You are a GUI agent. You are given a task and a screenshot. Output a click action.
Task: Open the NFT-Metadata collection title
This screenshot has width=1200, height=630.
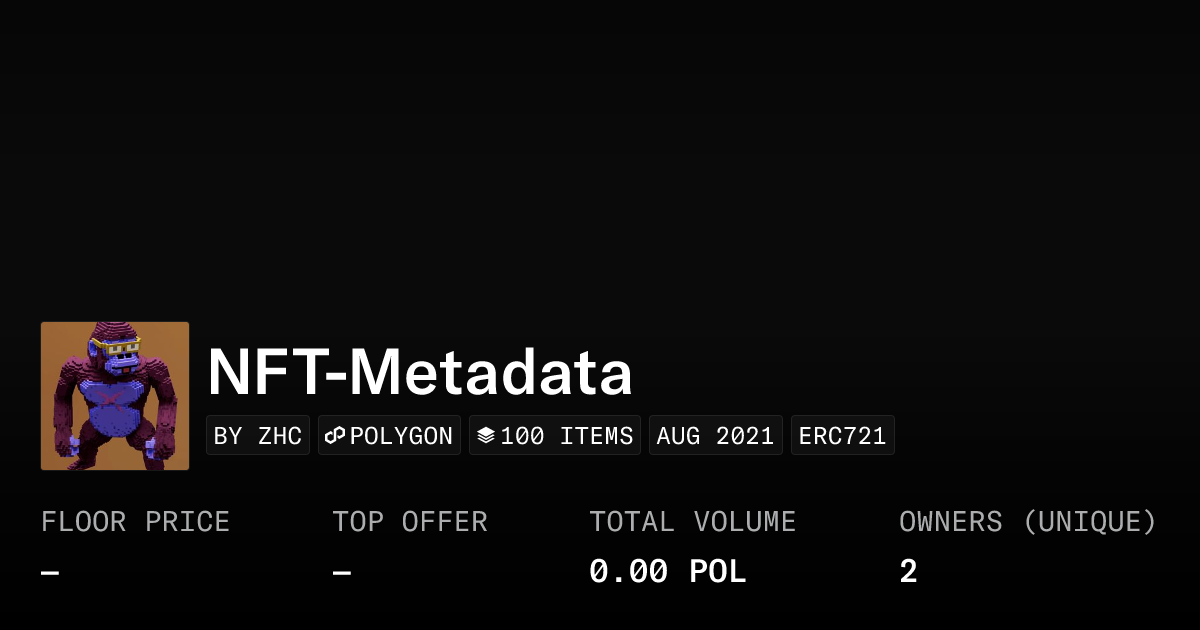(420, 373)
